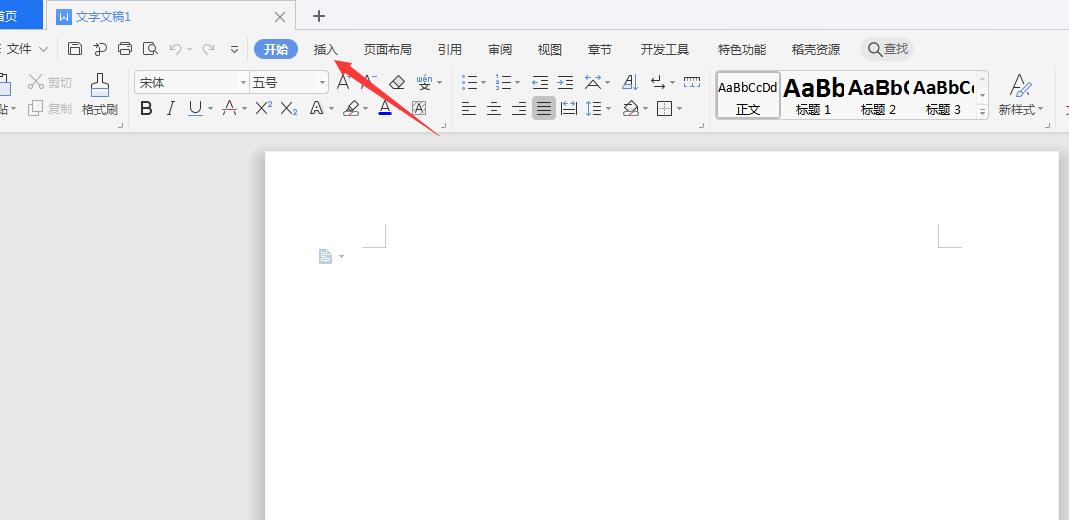Screen dimensions: 1069x520
Task: Open the 稻壳资源 tab
Action: pos(815,49)
